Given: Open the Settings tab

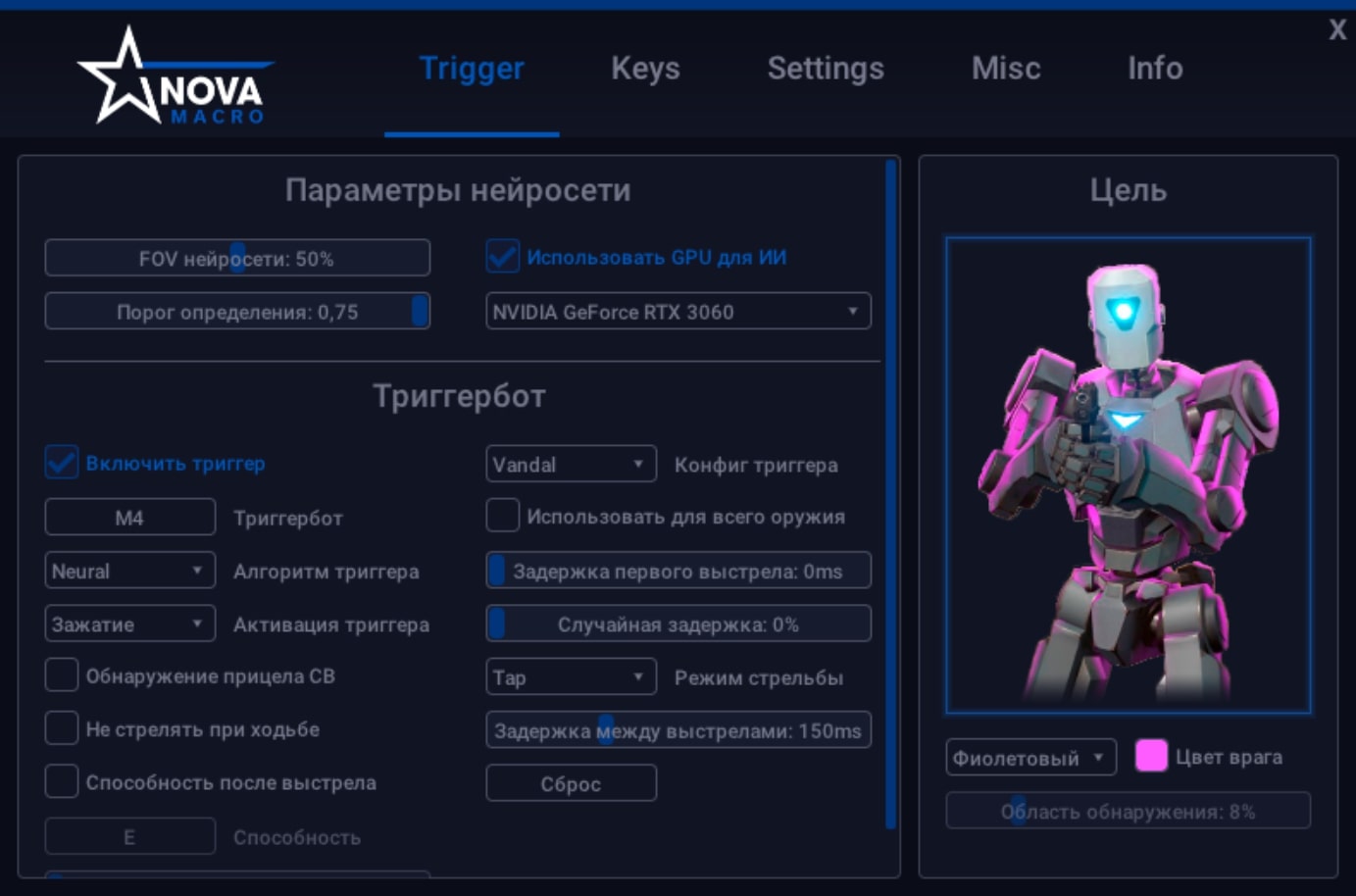Looking at the screenshot, I should [x=825, y=69].
